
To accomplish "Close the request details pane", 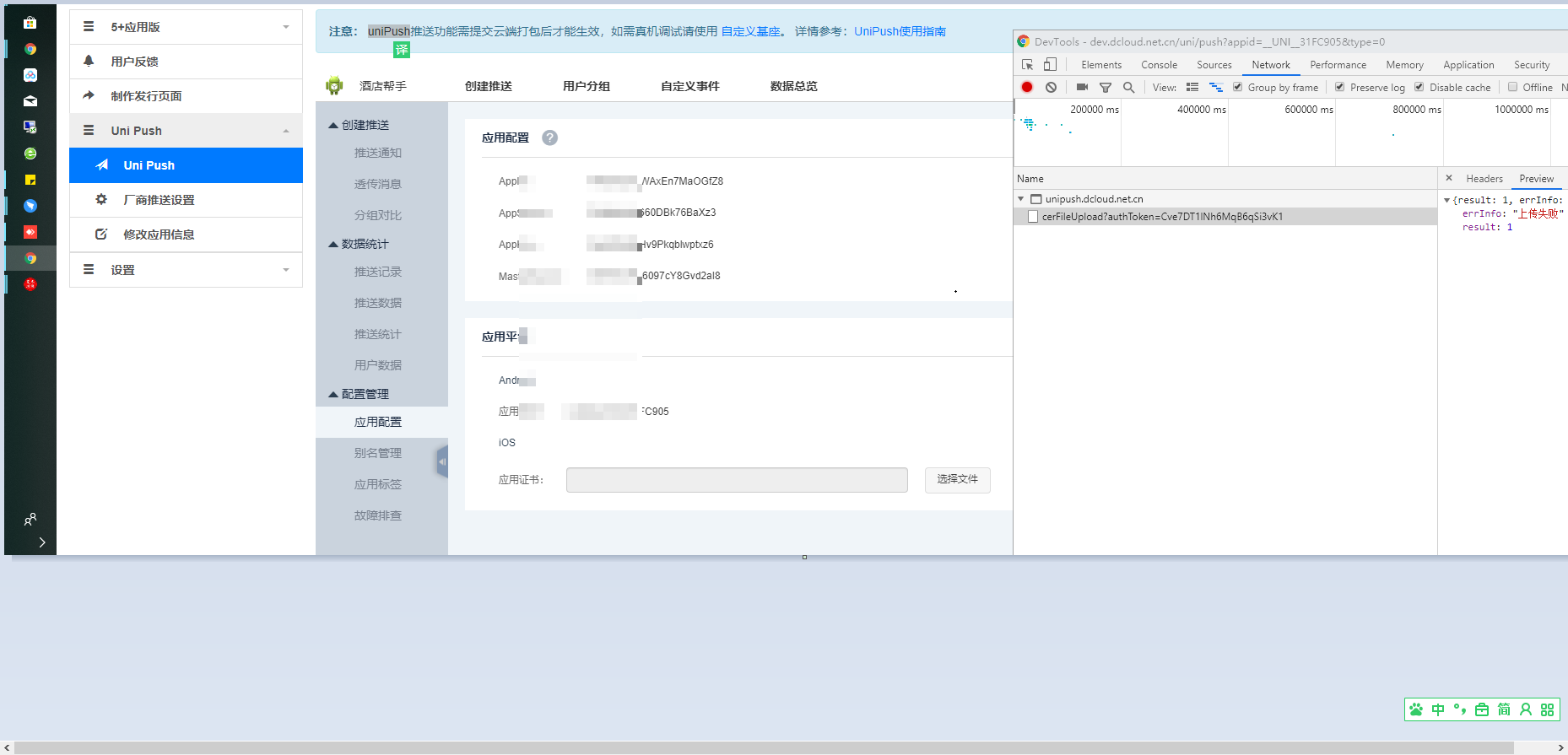I will click(1449, 178).
